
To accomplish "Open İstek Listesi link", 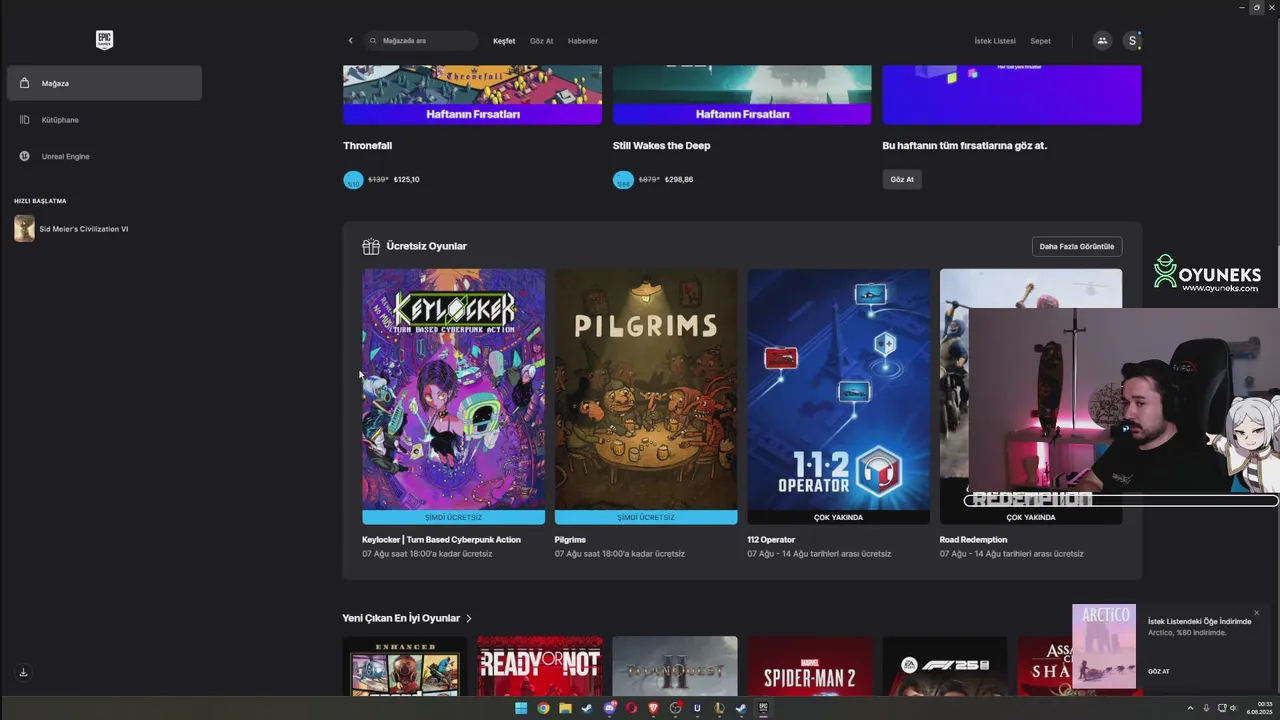I will (x=995, y=41).
